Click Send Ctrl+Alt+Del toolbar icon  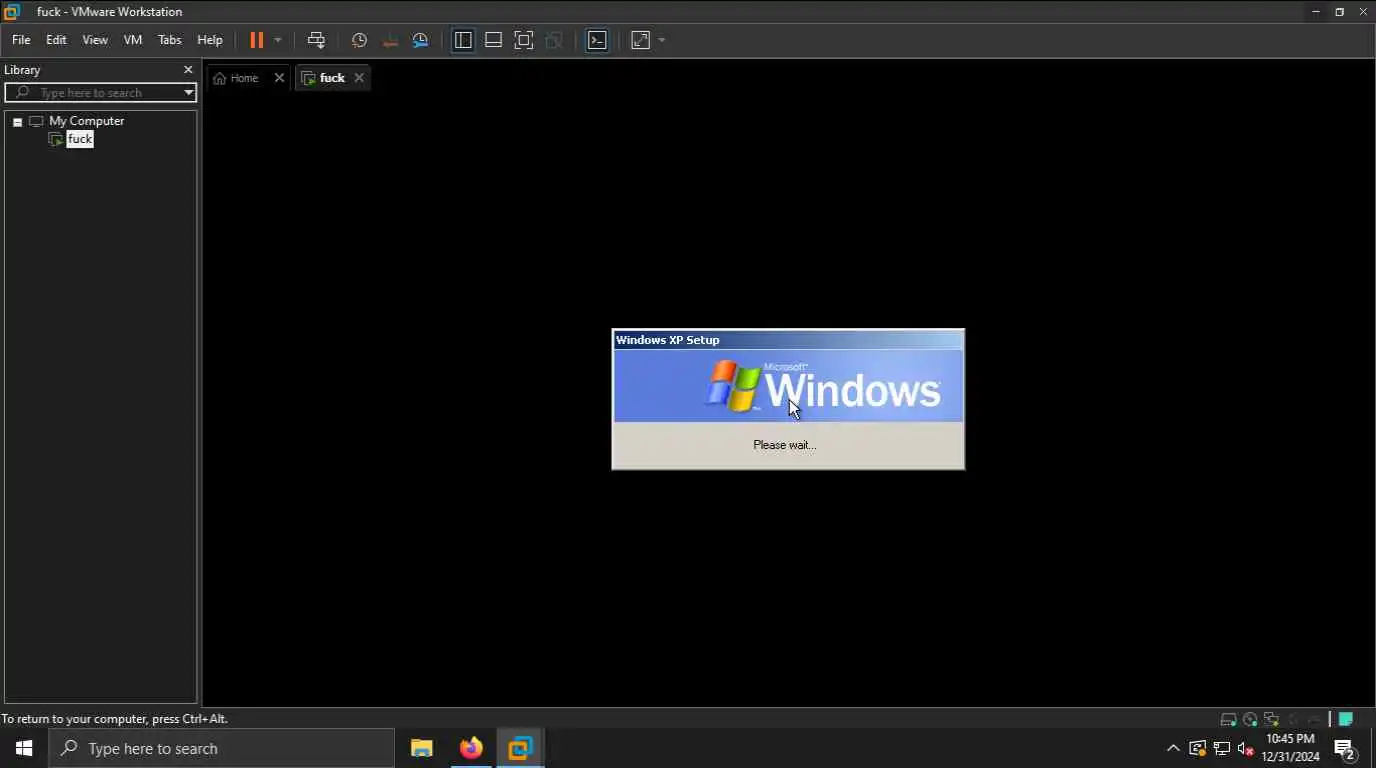316,40
